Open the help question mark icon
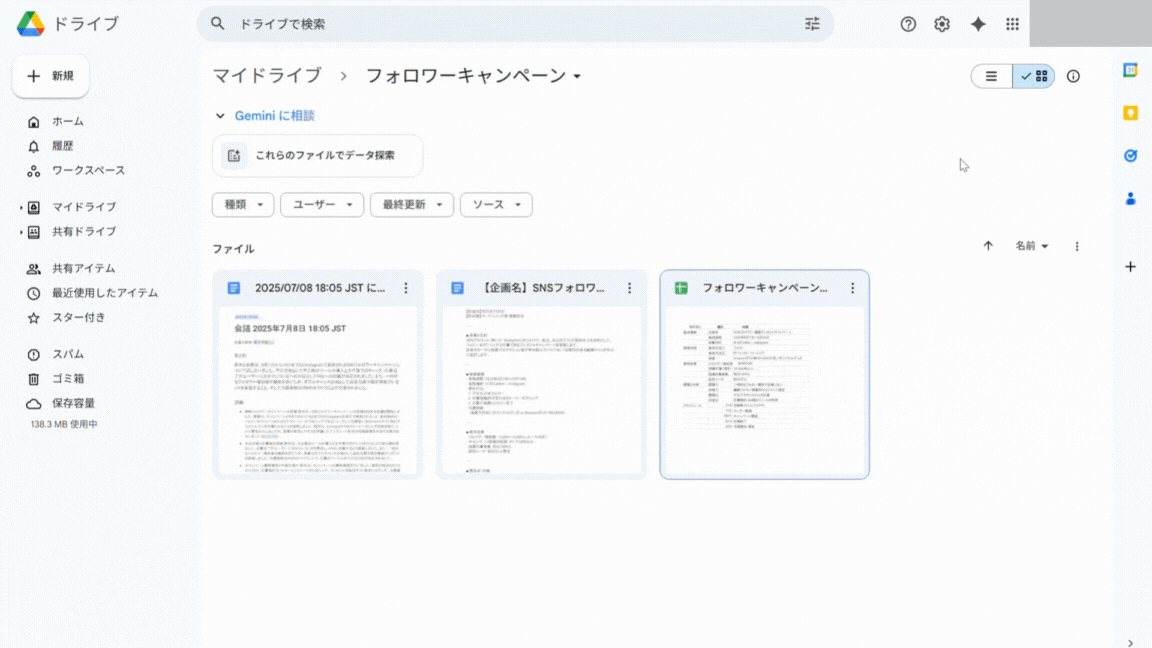The width and height of the screenshot is (1152, 648). [x=908, y=24]
